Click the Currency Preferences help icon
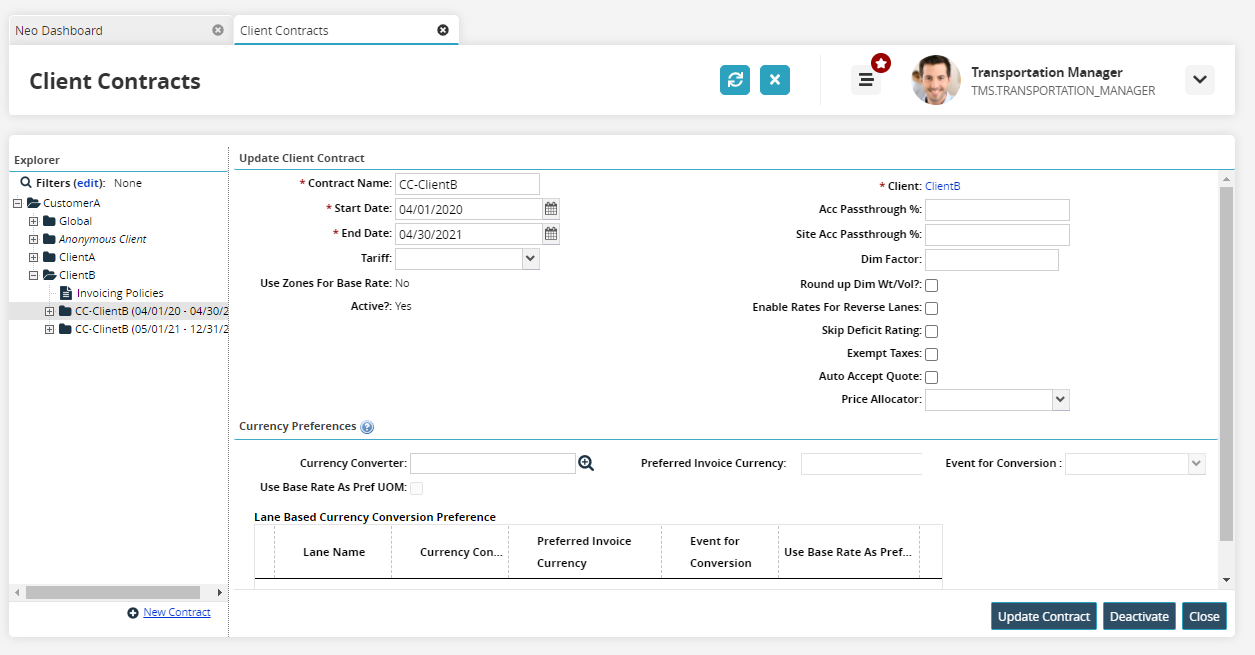1255x655 pixels. click(x=367, y=427)
